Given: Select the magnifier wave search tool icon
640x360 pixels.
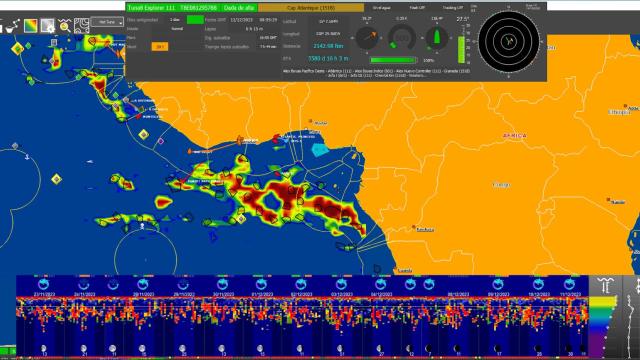Looking at the screenshot, I should coord(64,26).
